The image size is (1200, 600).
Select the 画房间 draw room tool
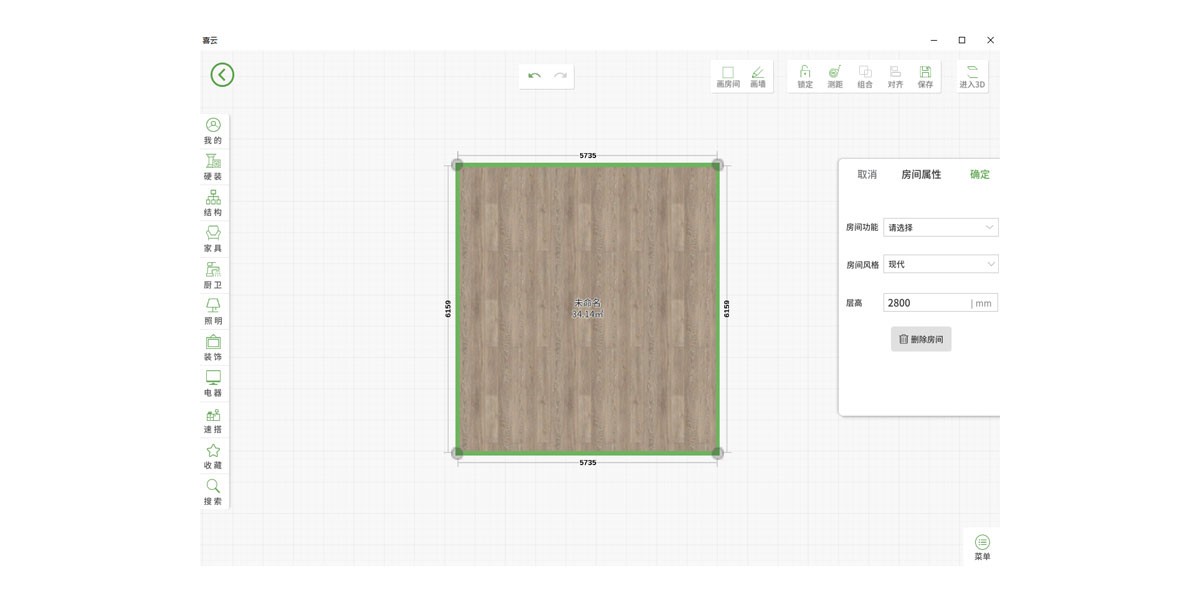(728, 77)
